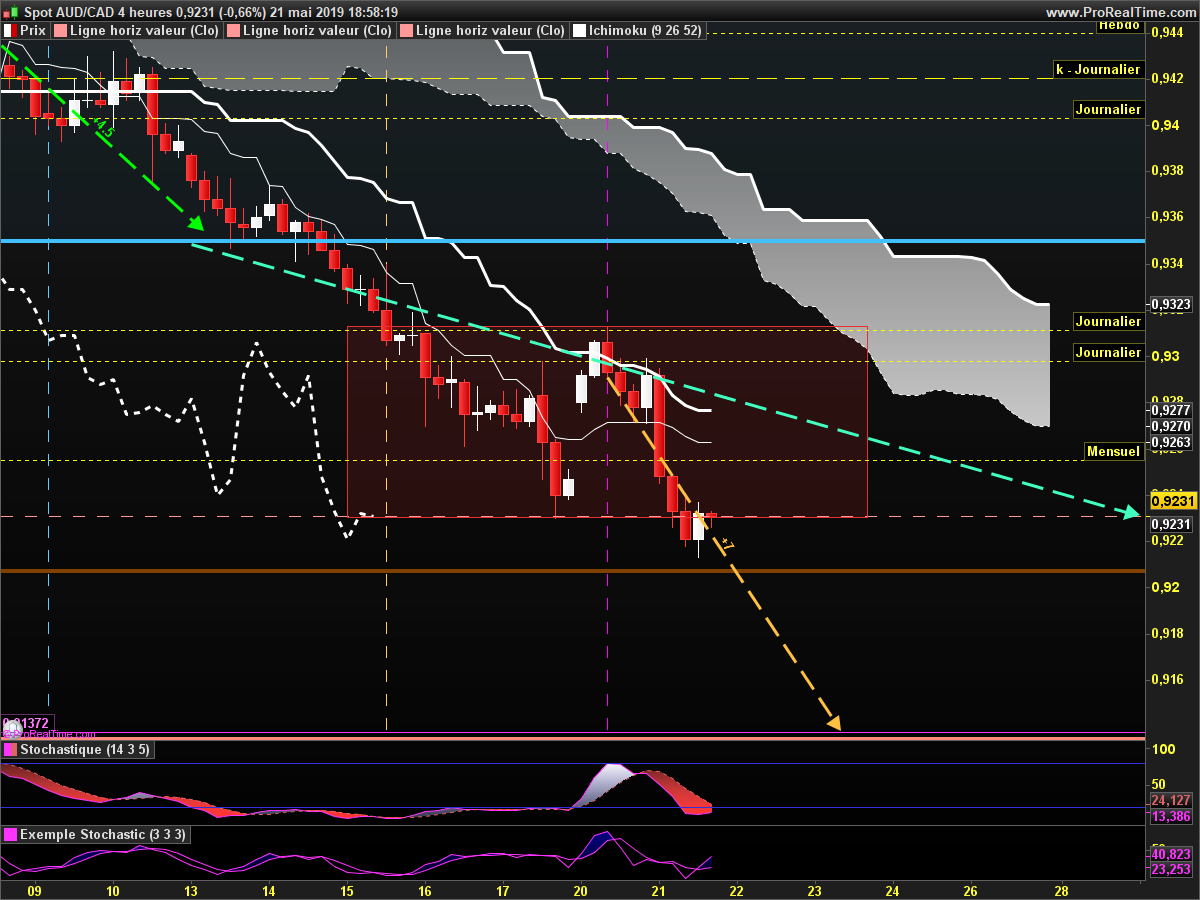
Task: Click the magenta Exemple Stochastic color swatch
Action: click(x=10, y=834)
